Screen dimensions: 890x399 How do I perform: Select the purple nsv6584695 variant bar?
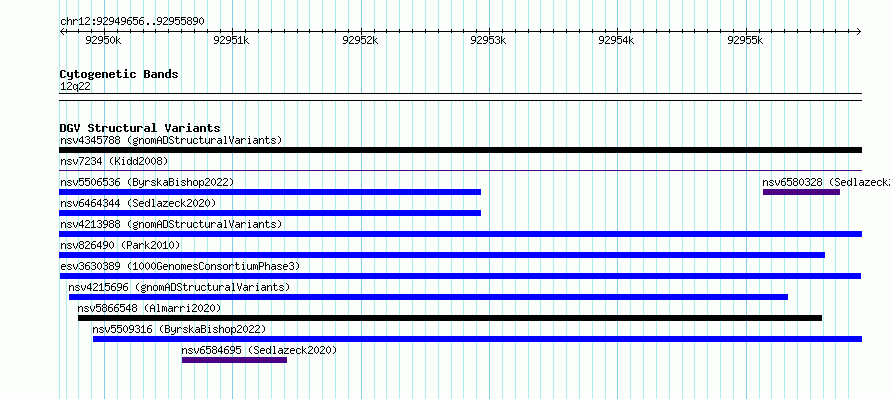click(234, 360)
